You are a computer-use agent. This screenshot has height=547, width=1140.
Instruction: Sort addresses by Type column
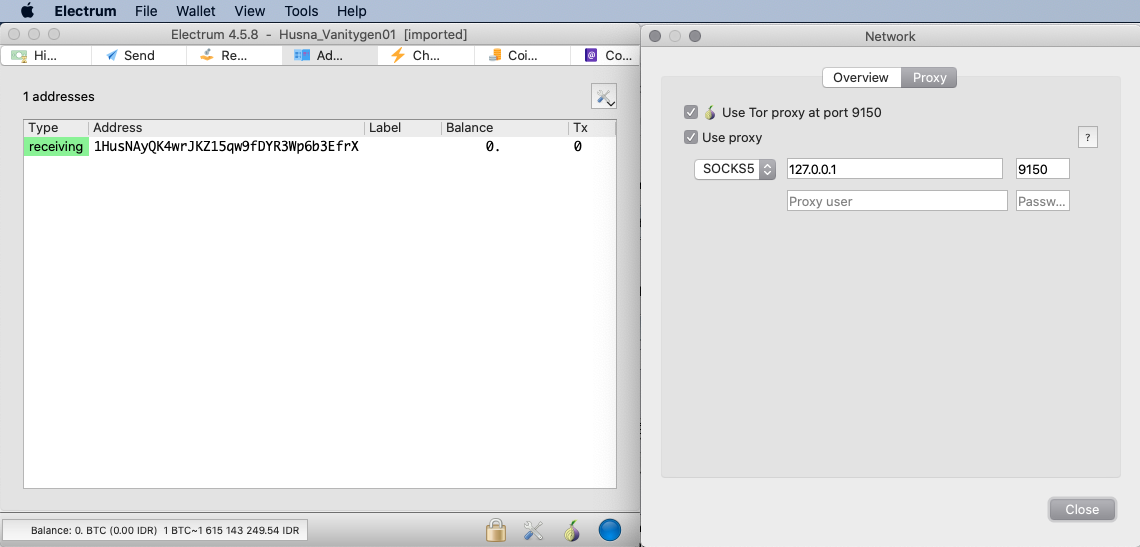click(56, 128)
